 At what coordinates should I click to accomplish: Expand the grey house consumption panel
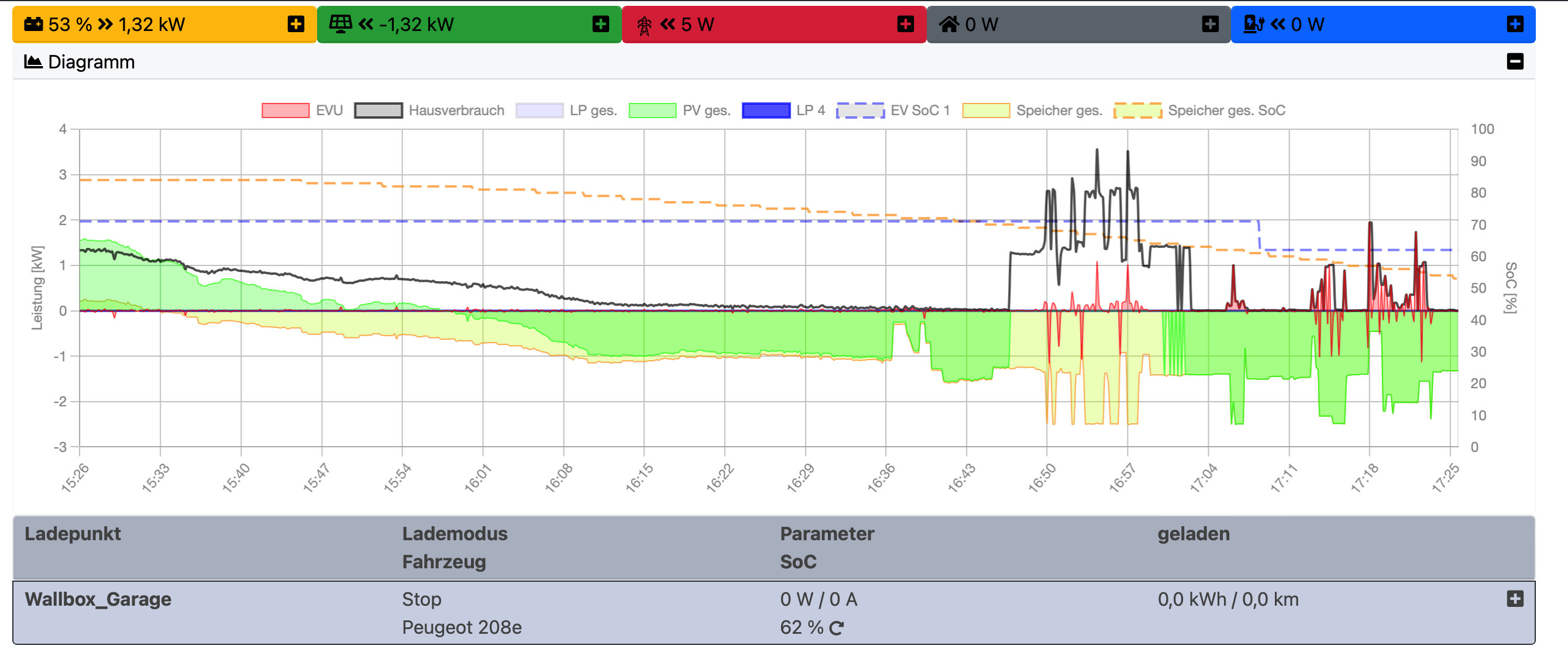tap(1210, 25)
